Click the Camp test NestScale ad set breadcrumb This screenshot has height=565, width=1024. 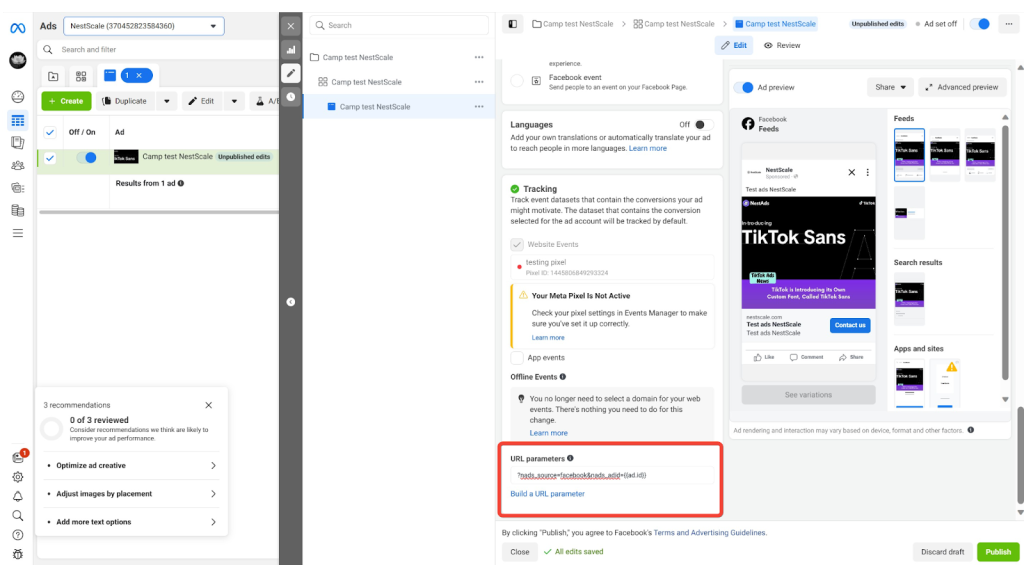click(674, 24)
